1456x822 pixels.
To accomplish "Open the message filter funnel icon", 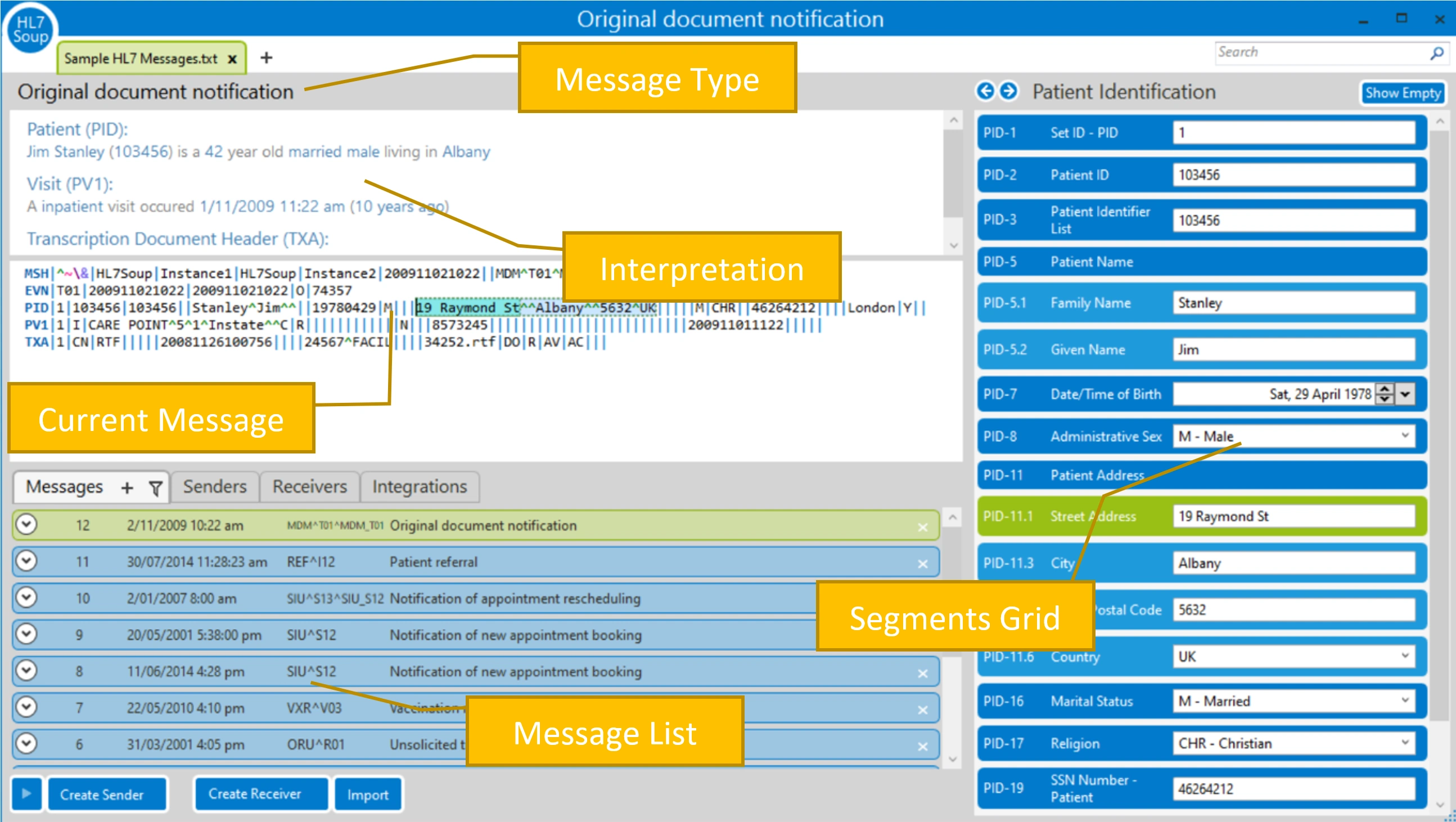I will click(155, 487).
